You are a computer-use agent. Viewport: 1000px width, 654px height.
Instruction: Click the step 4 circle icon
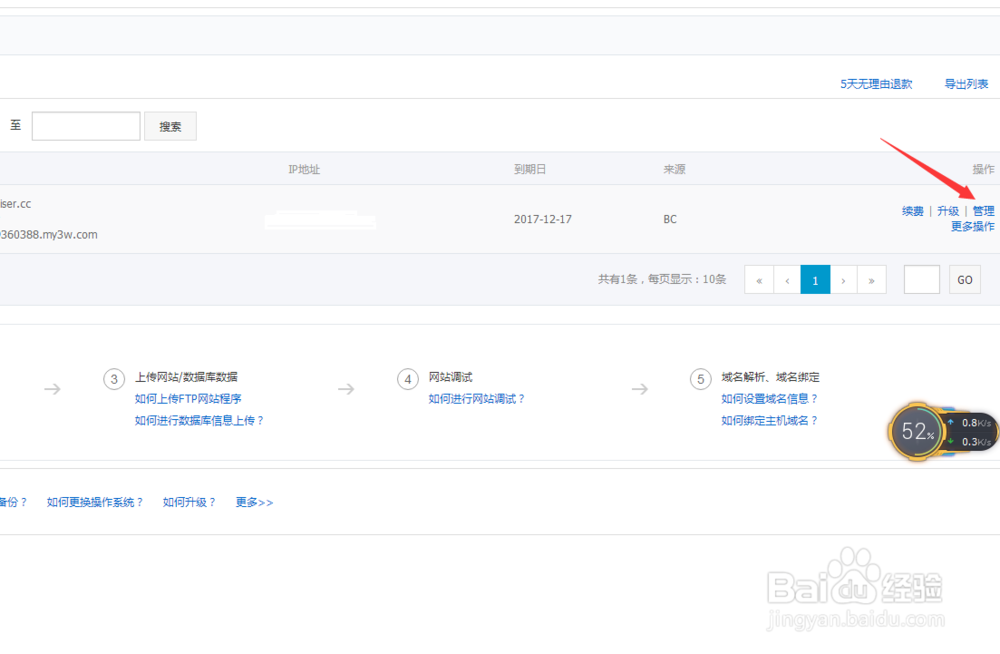click(408, 379)
